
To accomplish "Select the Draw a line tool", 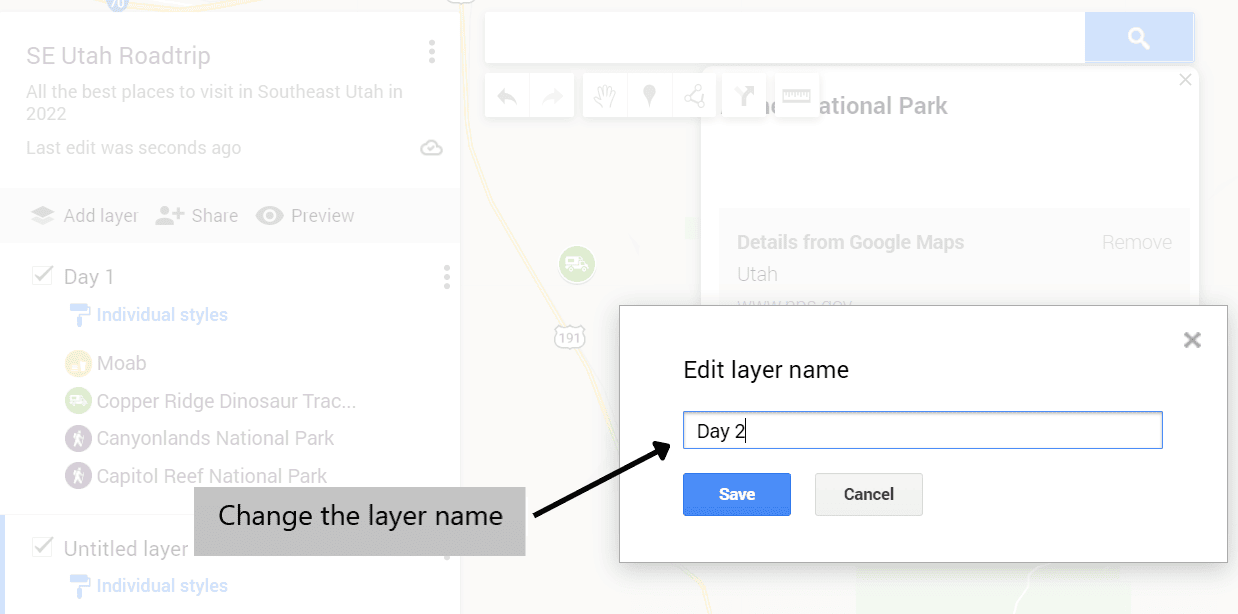I will click(x=696, y=95).
